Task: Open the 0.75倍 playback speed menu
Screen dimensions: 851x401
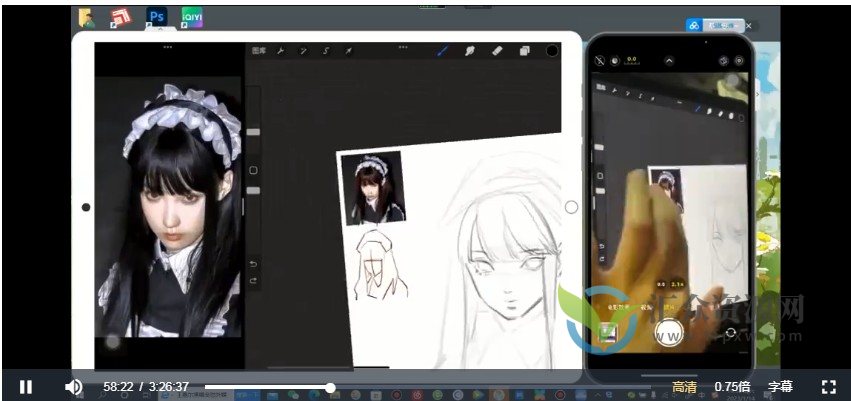Action: pyautogui.click(x=732, y=387)
